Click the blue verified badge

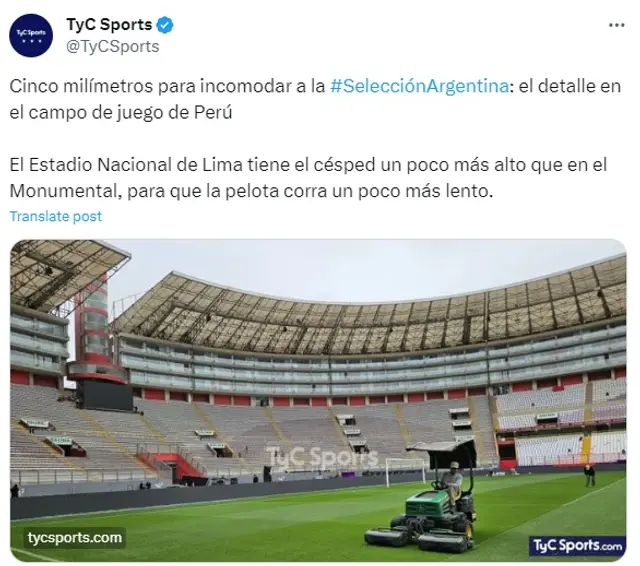(165, 25)
